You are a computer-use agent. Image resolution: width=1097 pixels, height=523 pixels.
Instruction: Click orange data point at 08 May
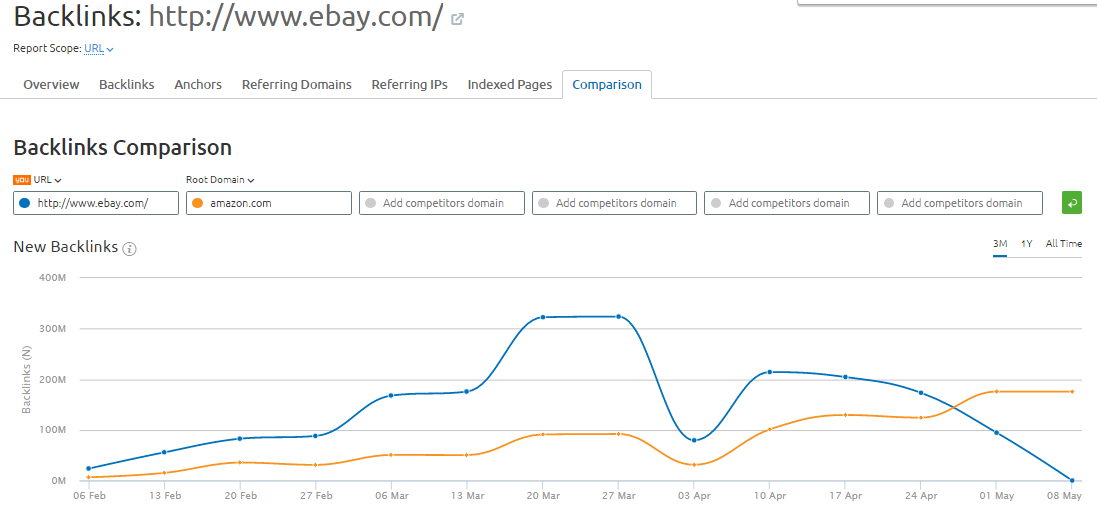click(x=1071, y=391)
